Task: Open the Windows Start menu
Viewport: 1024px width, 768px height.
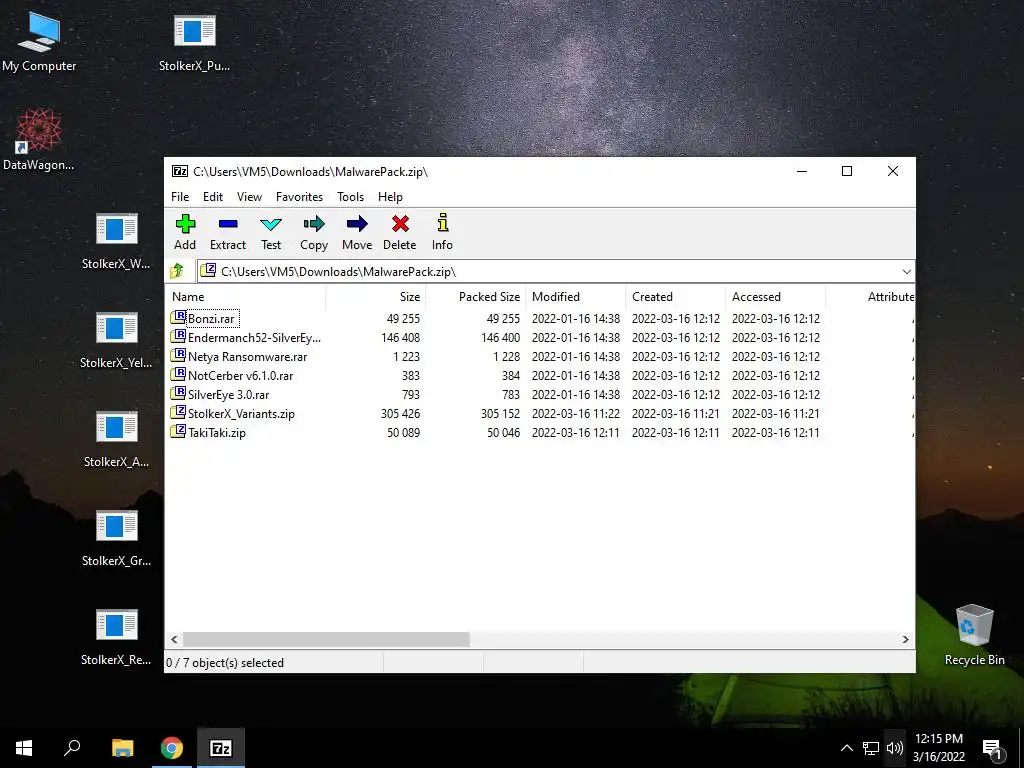Action: [x=24, y=748]
